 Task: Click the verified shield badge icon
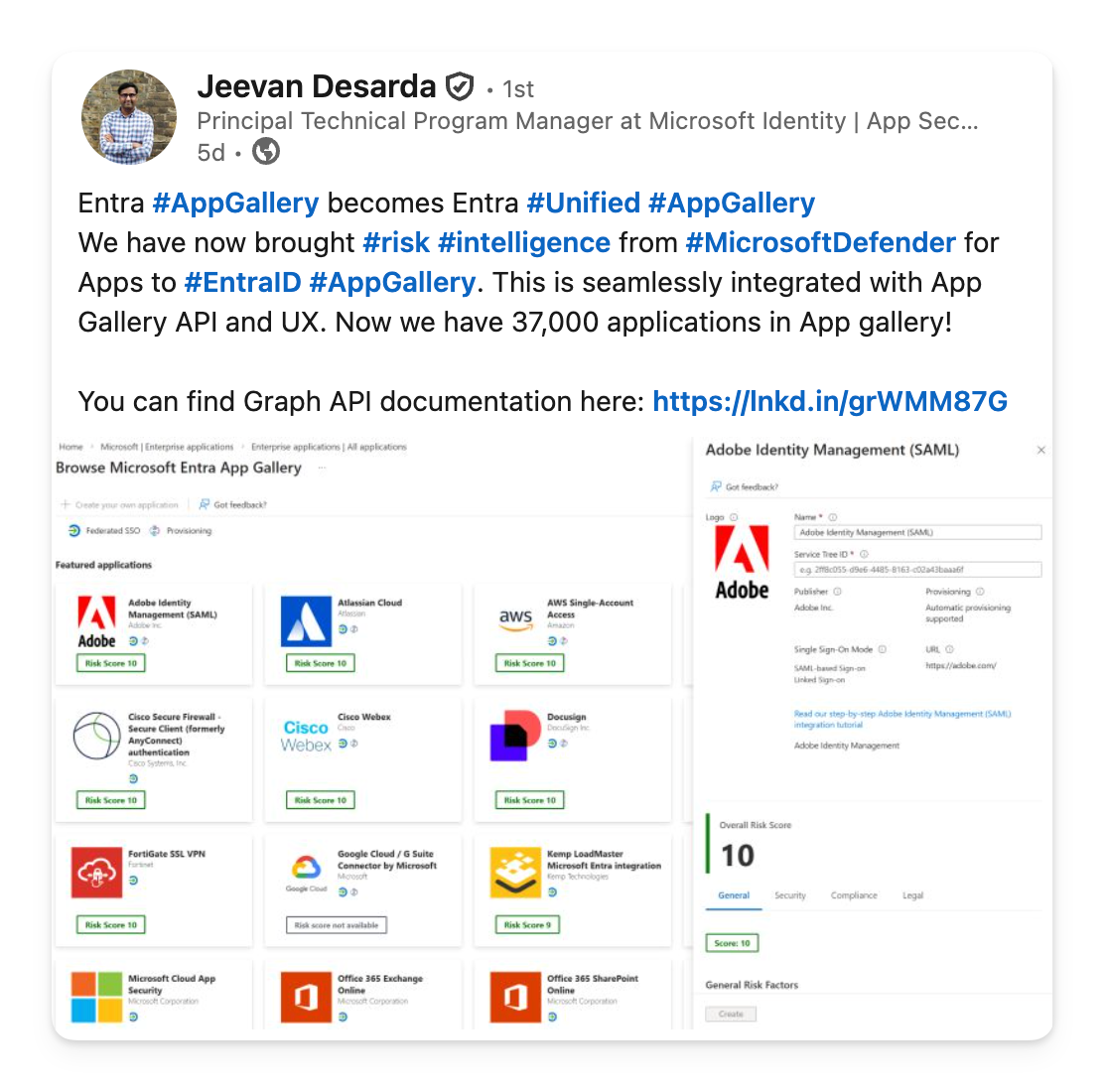pyautogui.click(x=460, y=86)
